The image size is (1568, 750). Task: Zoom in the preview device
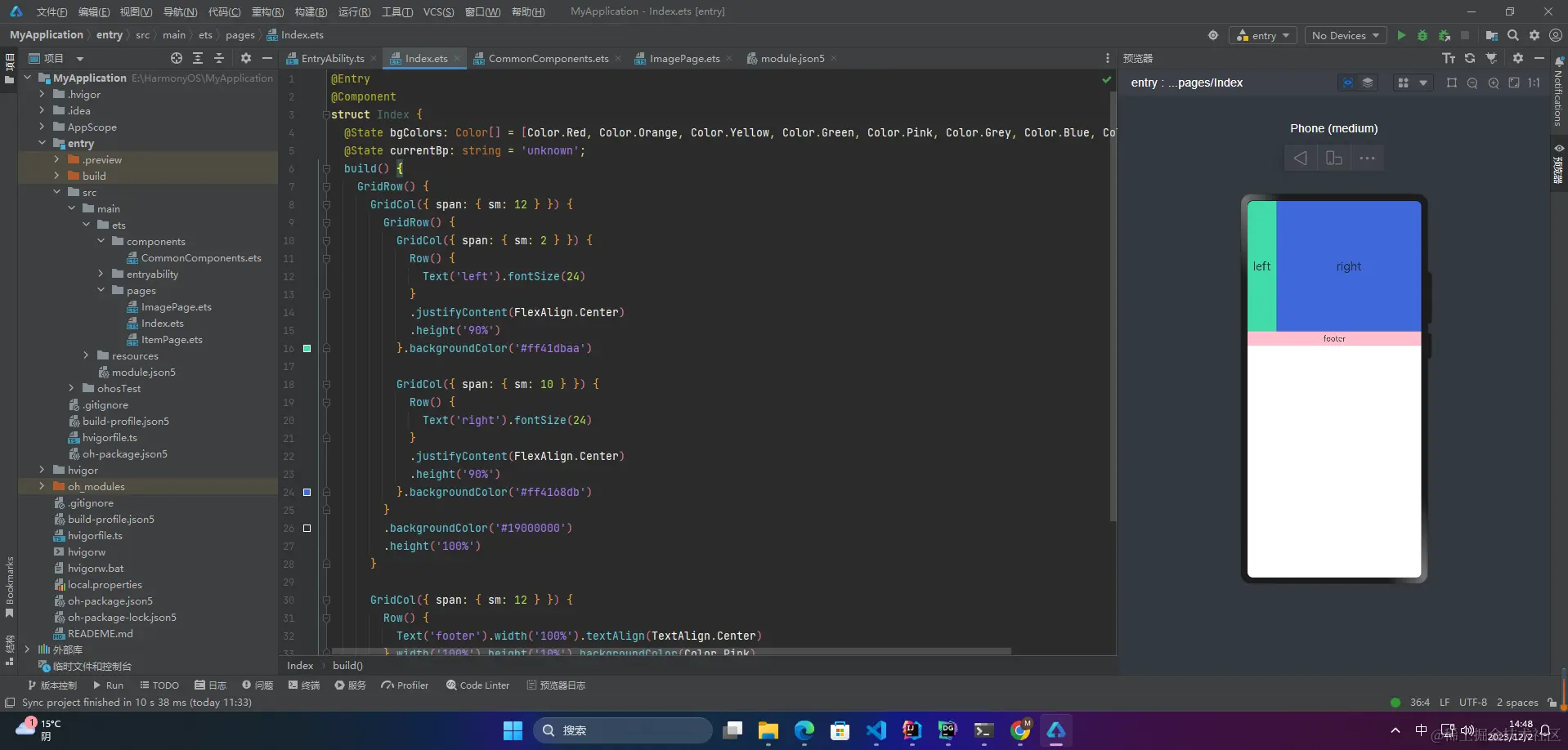tap(1494, 83)
